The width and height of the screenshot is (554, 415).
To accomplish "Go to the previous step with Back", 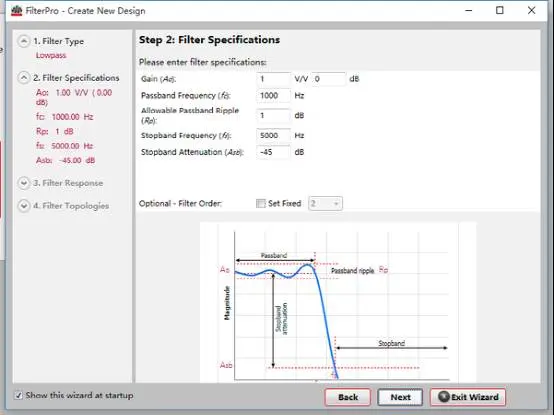I will click(348, 397).
